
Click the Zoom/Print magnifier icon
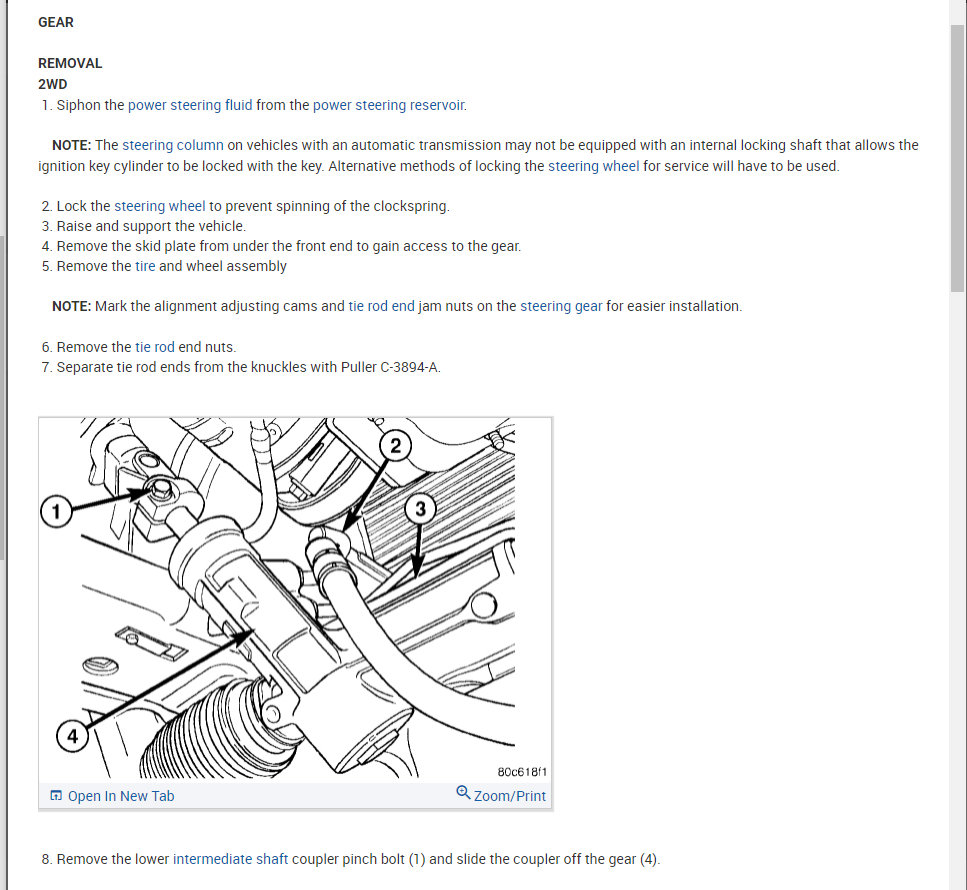click(x=463, y=793)
